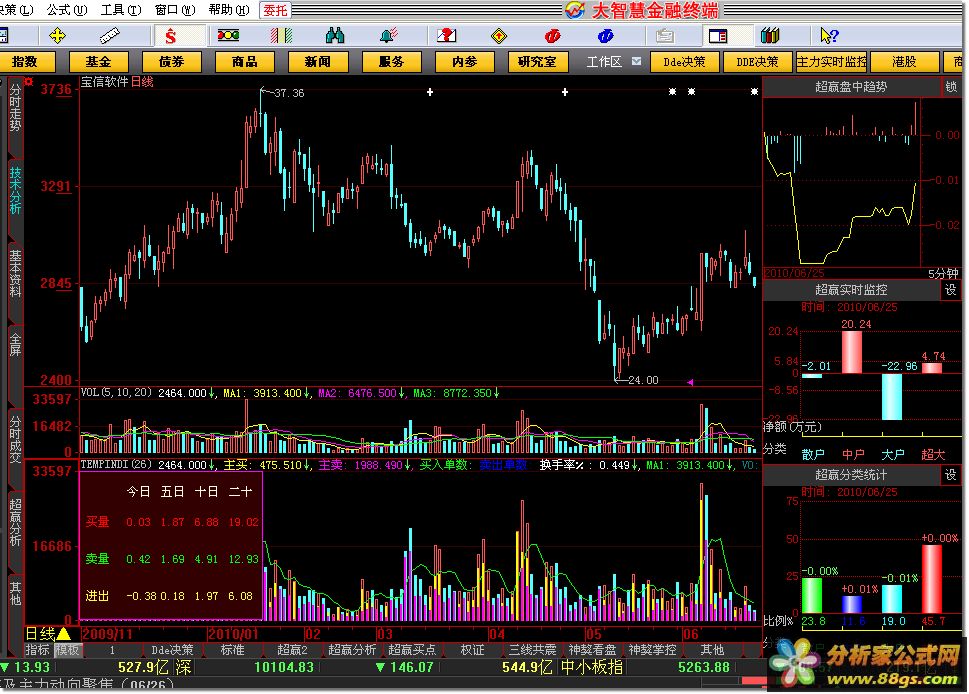This screenshot has height=694, width=969.
Task: Click the 中小板指 index label in status bar
Action: click(591, 667)
